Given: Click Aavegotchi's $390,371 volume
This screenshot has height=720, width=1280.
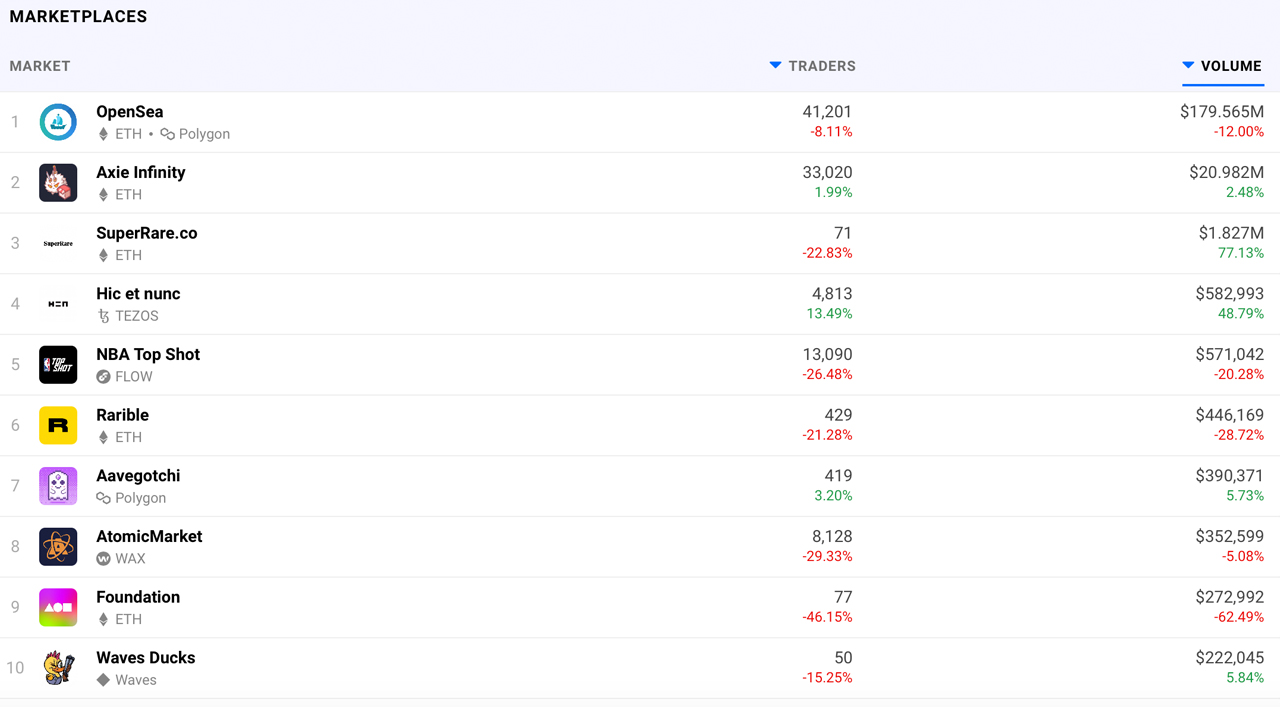Looking at the screenshot, I should (1230, 476).
